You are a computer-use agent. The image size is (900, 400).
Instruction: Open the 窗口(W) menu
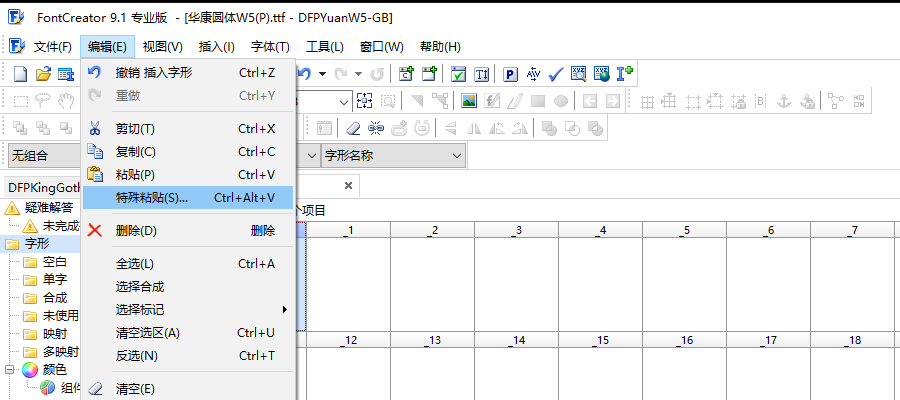click(x=381, y=47)
